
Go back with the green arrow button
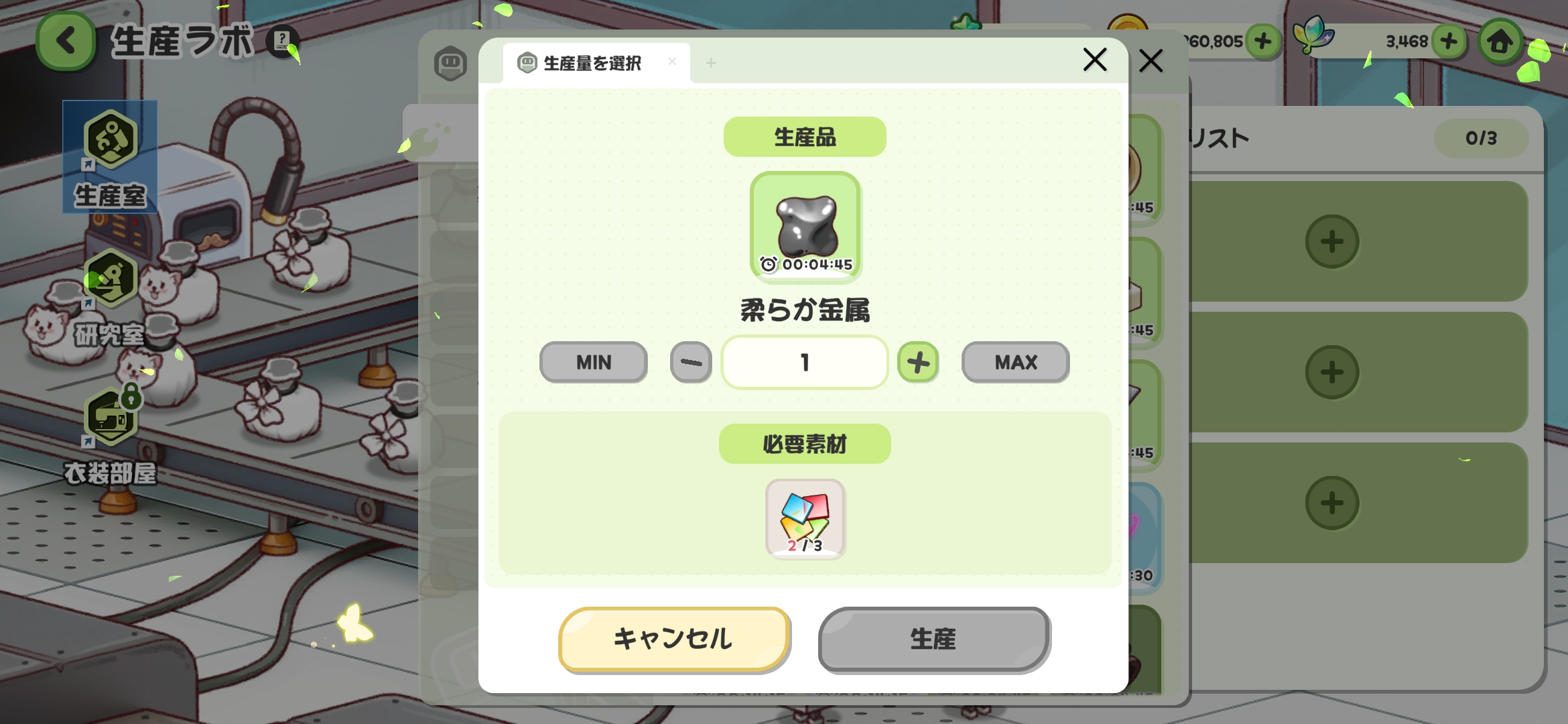point(66,42)
